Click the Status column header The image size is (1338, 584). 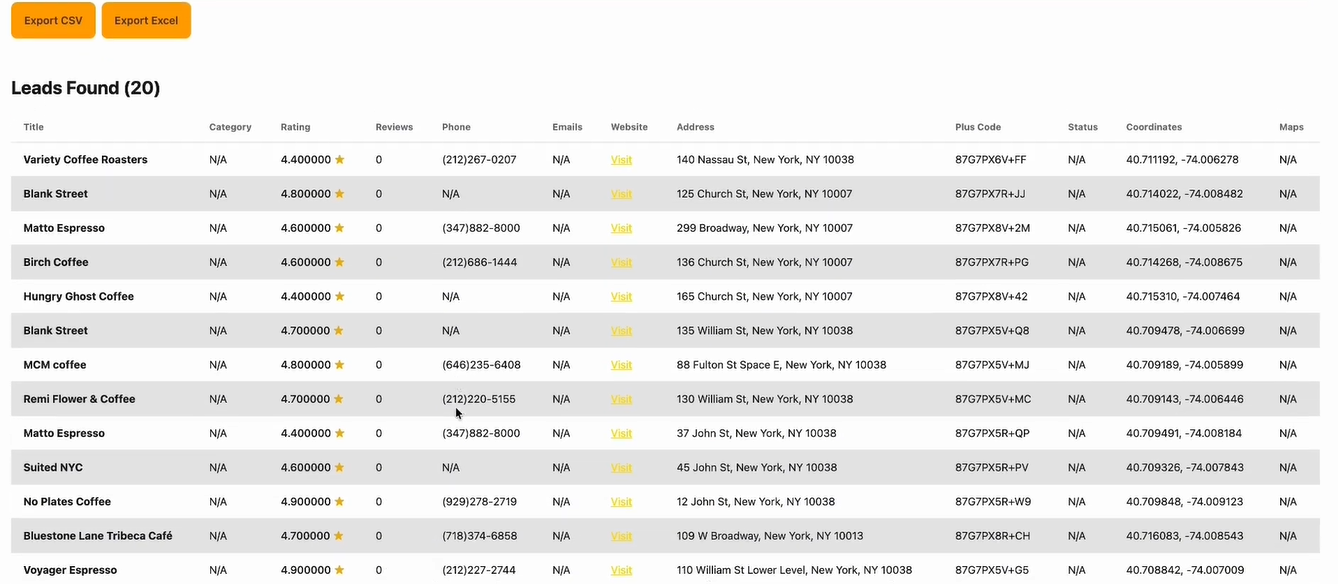click(x=1082, y=127)
